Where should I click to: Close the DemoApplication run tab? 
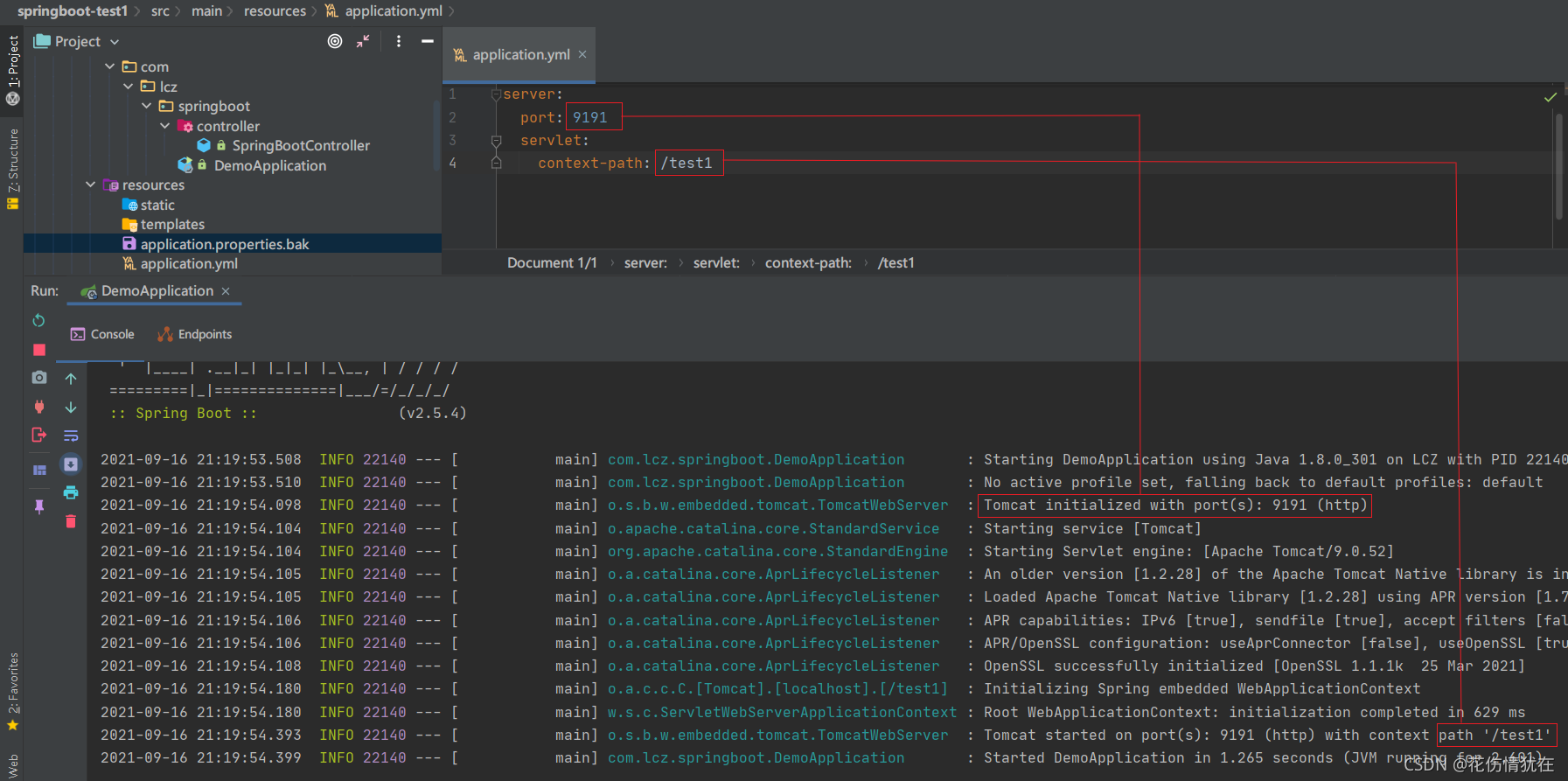pos(226,291)
